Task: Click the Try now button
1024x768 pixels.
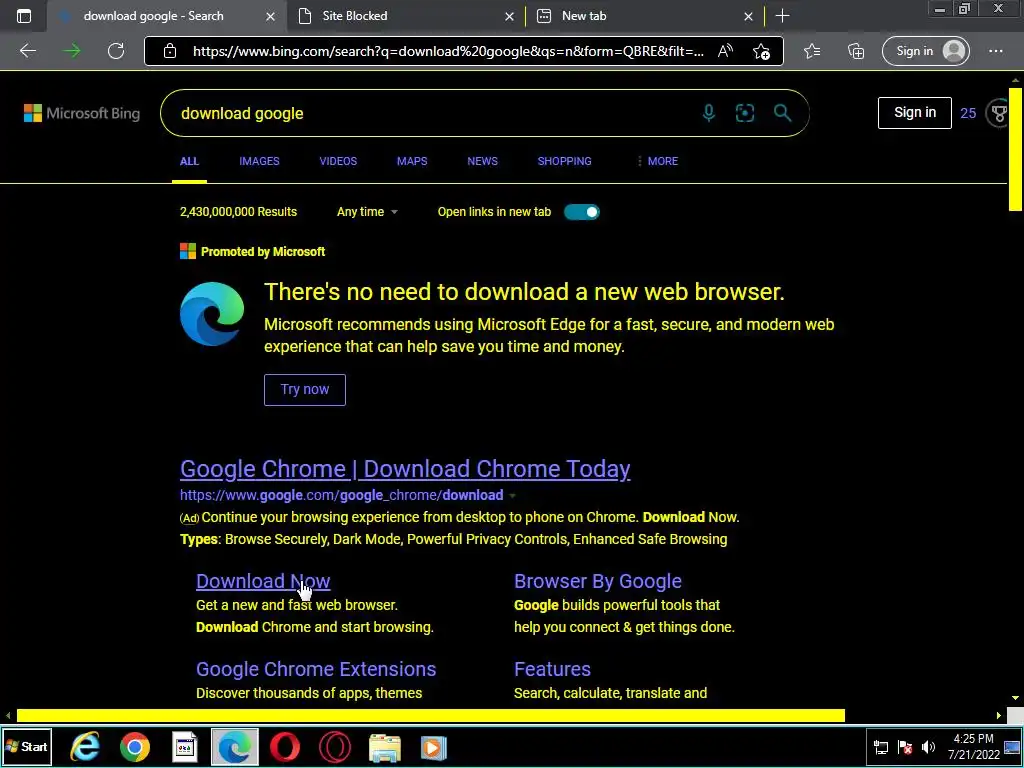Action: point(305,390)
